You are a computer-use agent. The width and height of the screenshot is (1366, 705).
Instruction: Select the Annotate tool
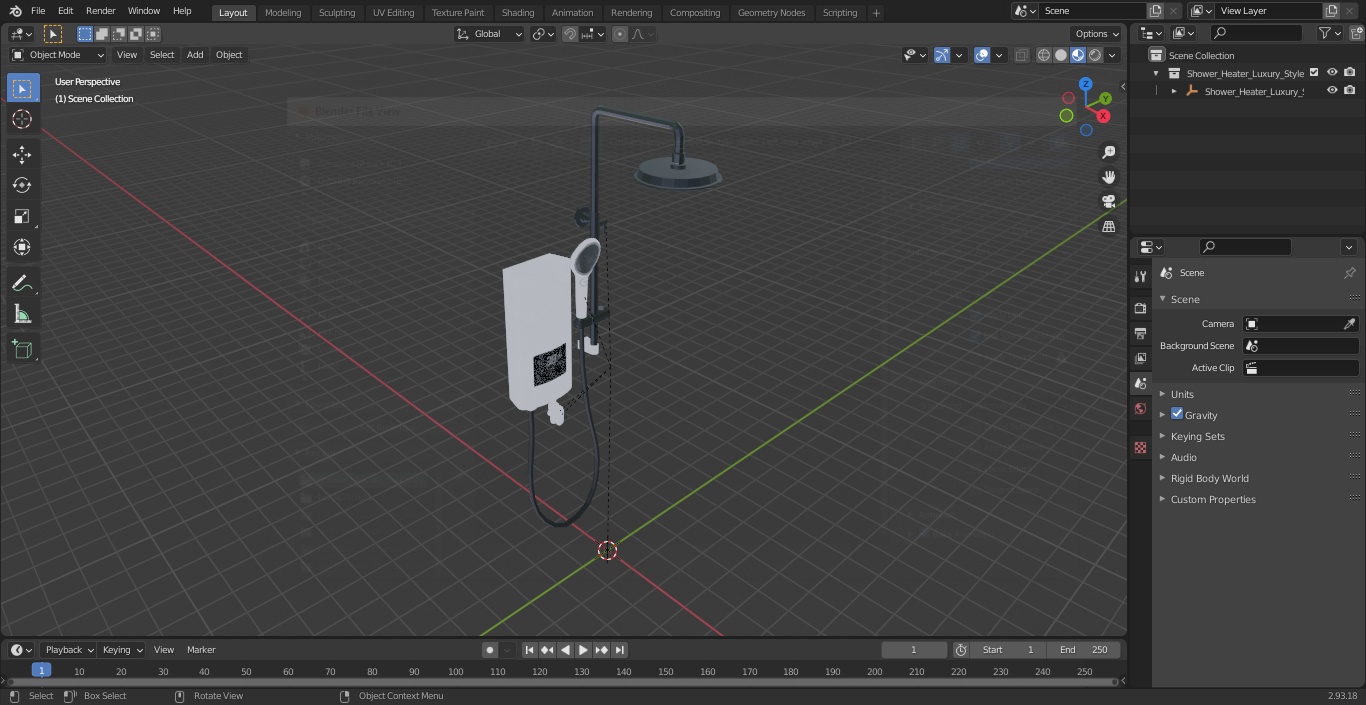point(22,283)
